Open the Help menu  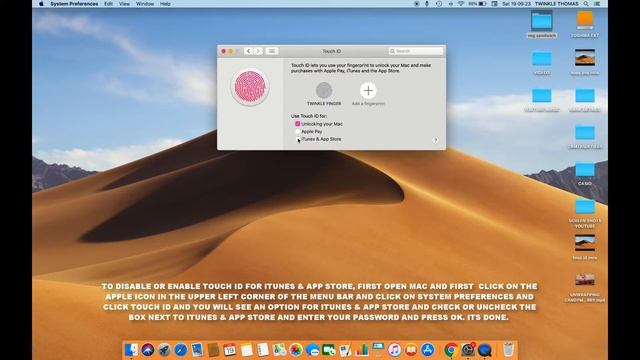[165, 4]
